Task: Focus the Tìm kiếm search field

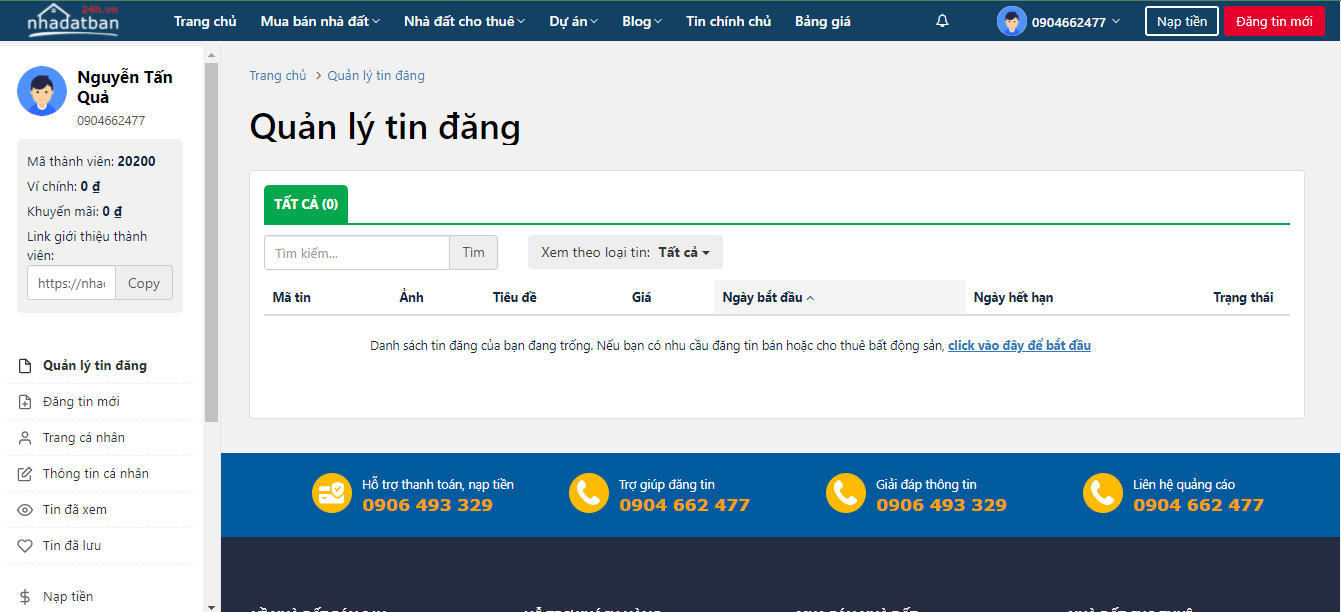Action: 357,253
